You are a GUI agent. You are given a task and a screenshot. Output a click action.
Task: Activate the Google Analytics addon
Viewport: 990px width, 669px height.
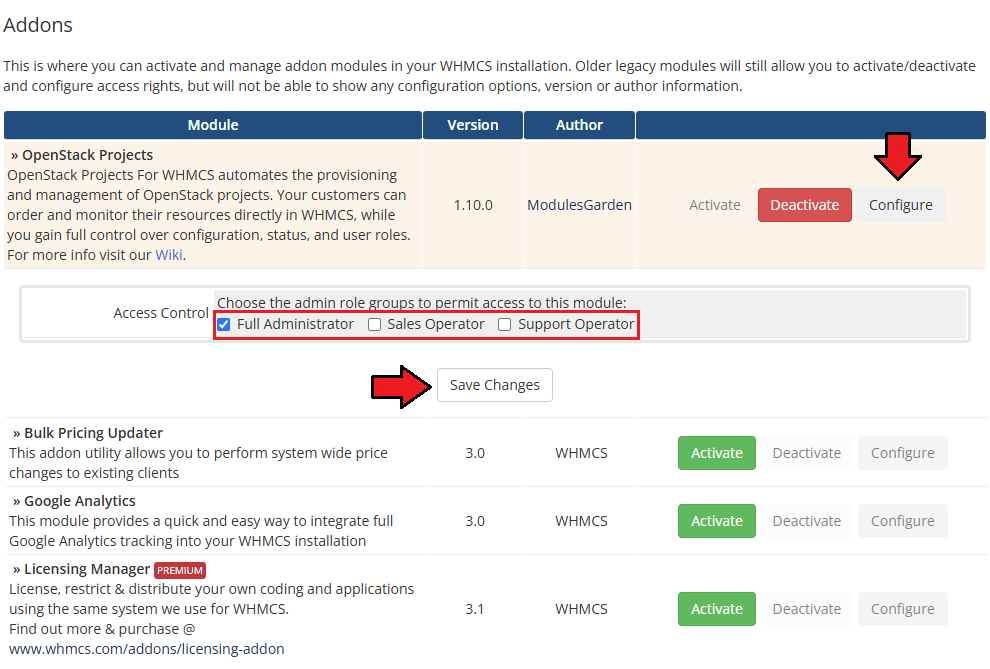tap(717, 521)
